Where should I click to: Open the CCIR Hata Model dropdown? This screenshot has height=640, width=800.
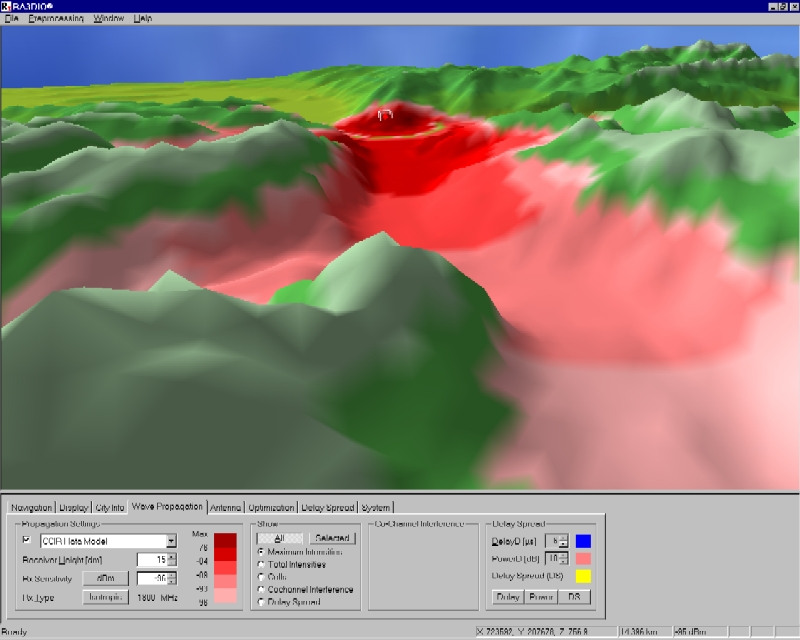(171, 541)
